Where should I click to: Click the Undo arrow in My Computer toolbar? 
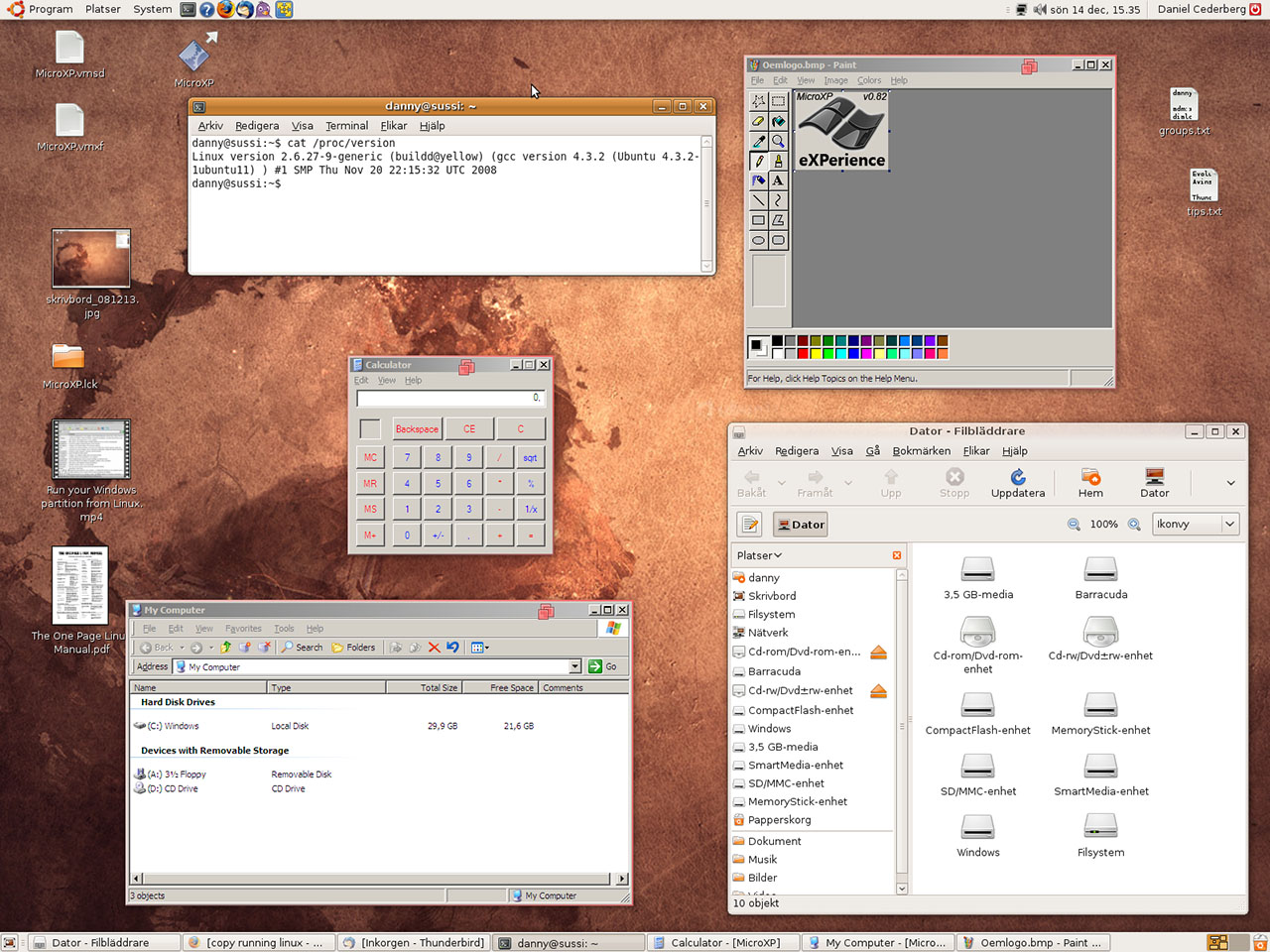(x=452, y=648)
